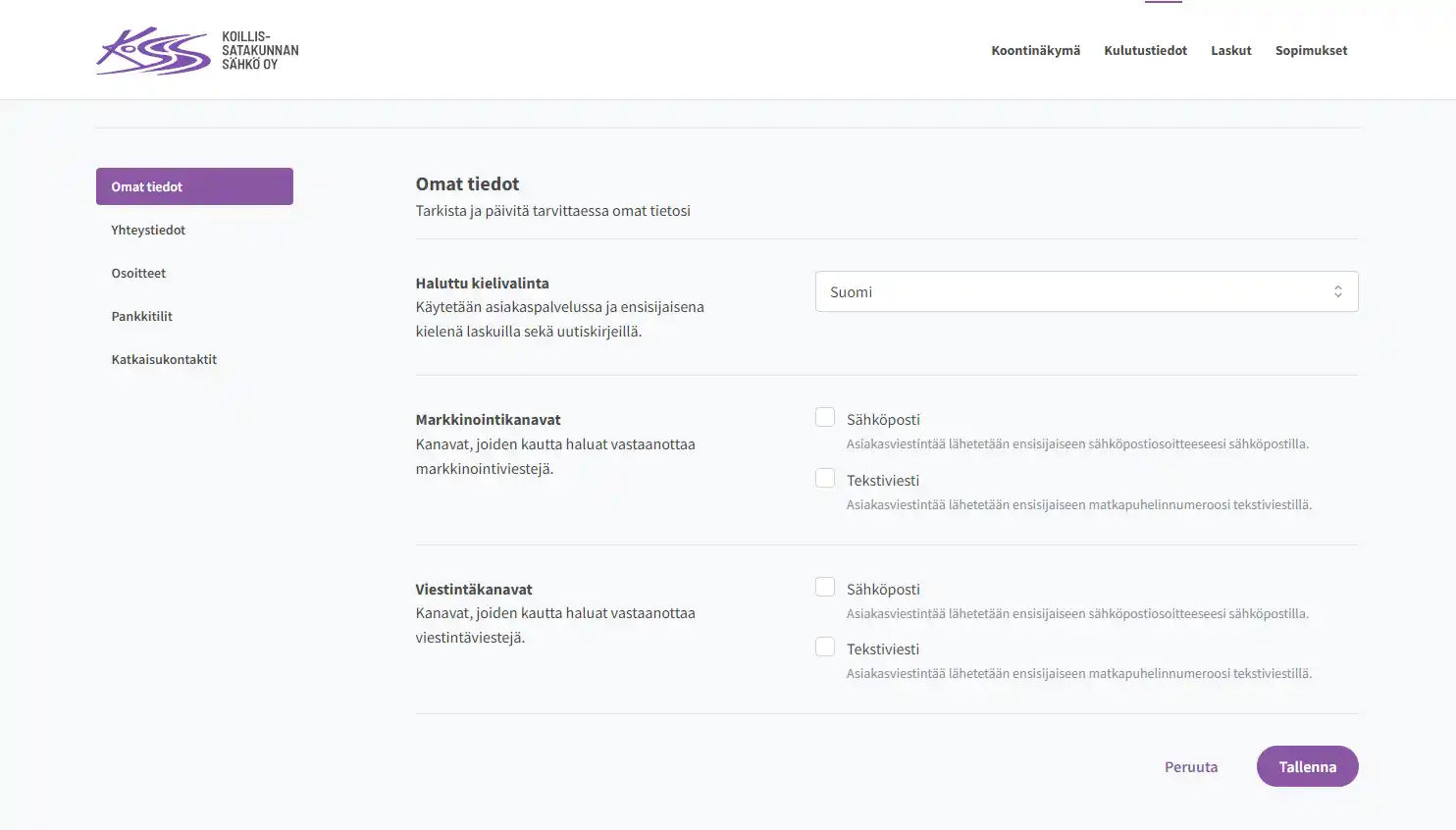Click the chevron arrows in the language selector
Viewport: 1456px width, 830px height.
click(1337, 292)
